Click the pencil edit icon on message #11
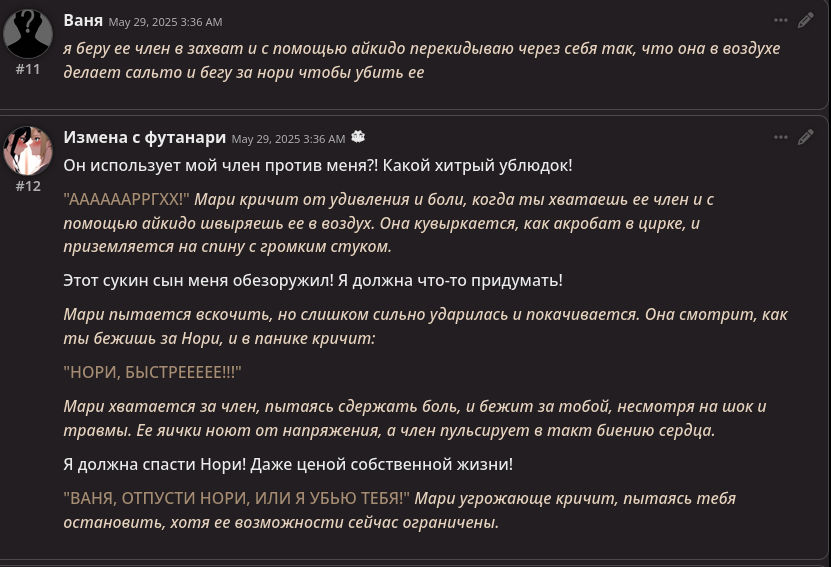This screenshot has height=567, width=831. (806, 20)
